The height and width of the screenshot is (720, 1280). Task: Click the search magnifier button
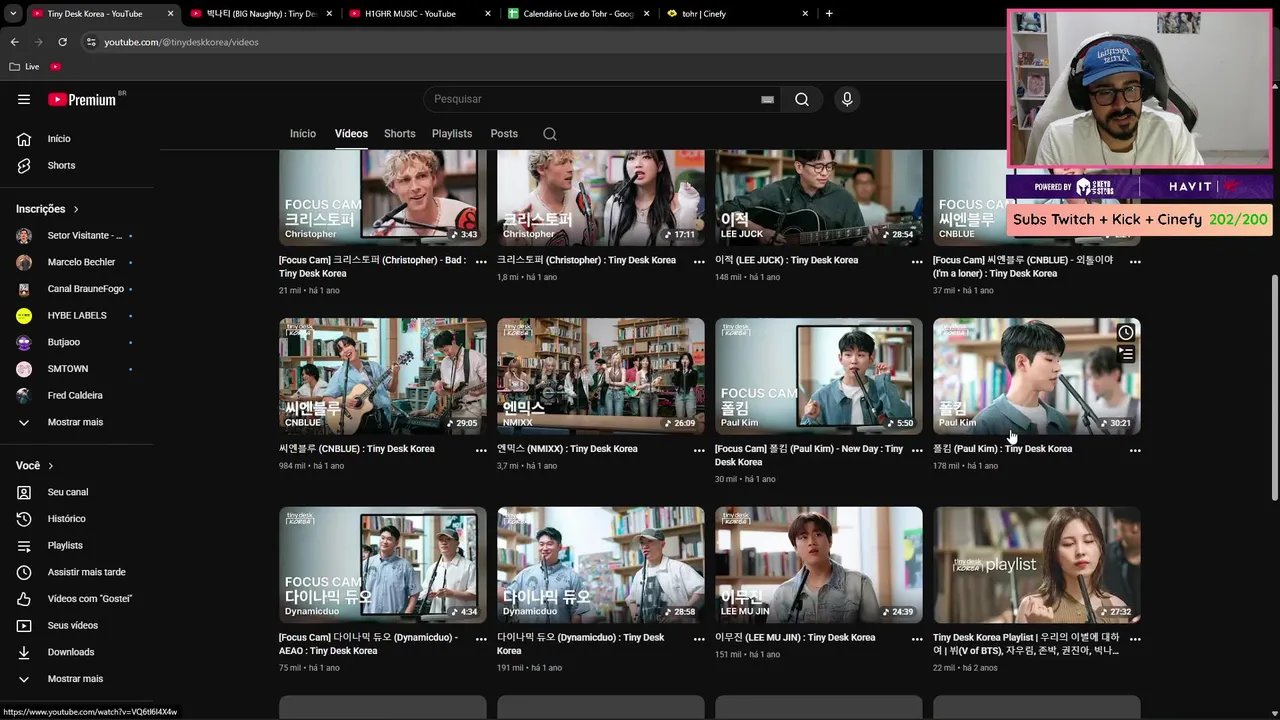click(802, 99)
